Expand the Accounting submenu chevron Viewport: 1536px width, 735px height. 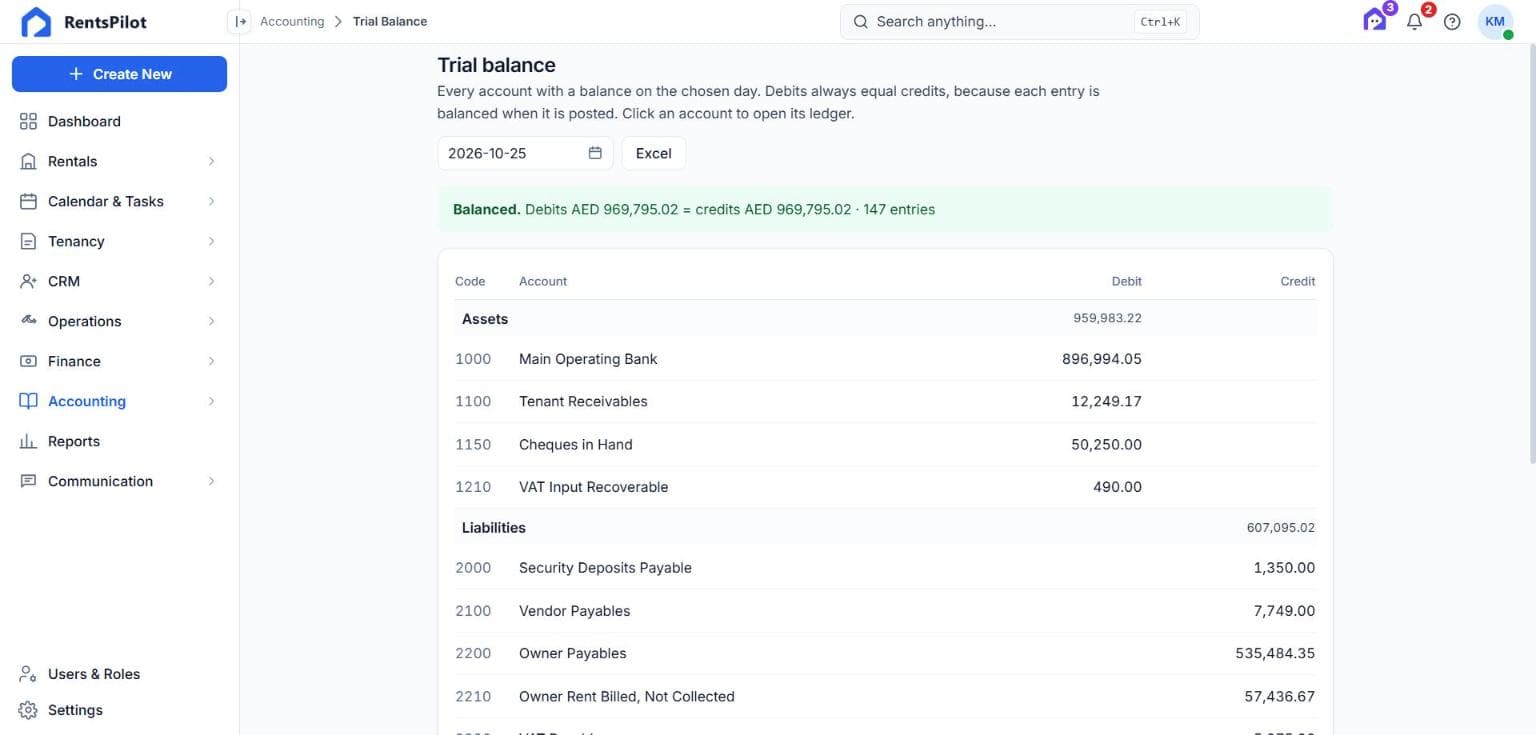coord(211,401)
